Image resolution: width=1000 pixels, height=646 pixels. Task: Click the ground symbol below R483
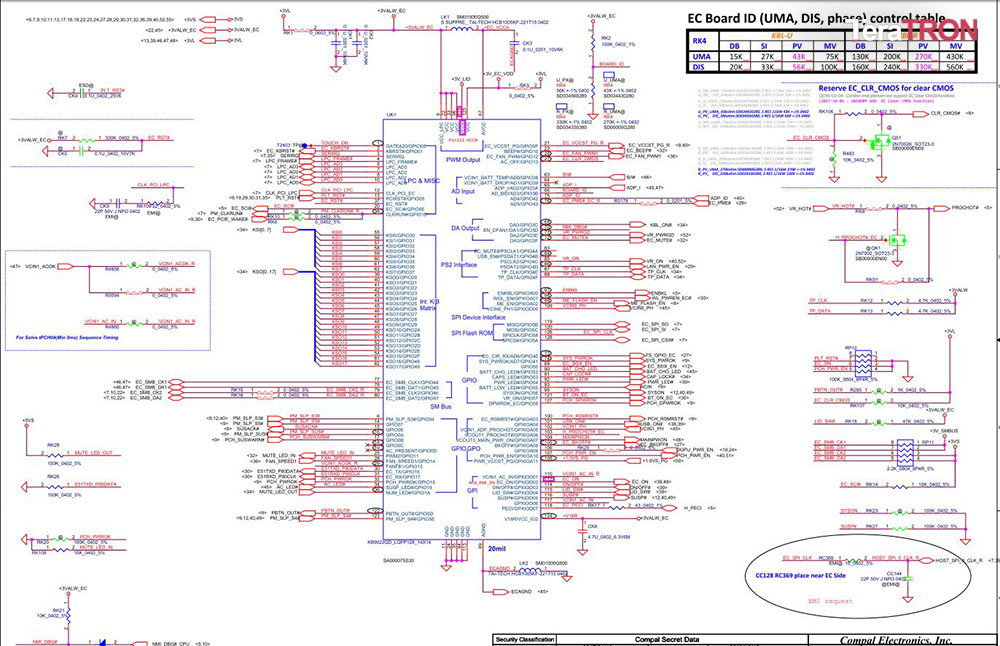pyautogui.click(x=834, y=179)
